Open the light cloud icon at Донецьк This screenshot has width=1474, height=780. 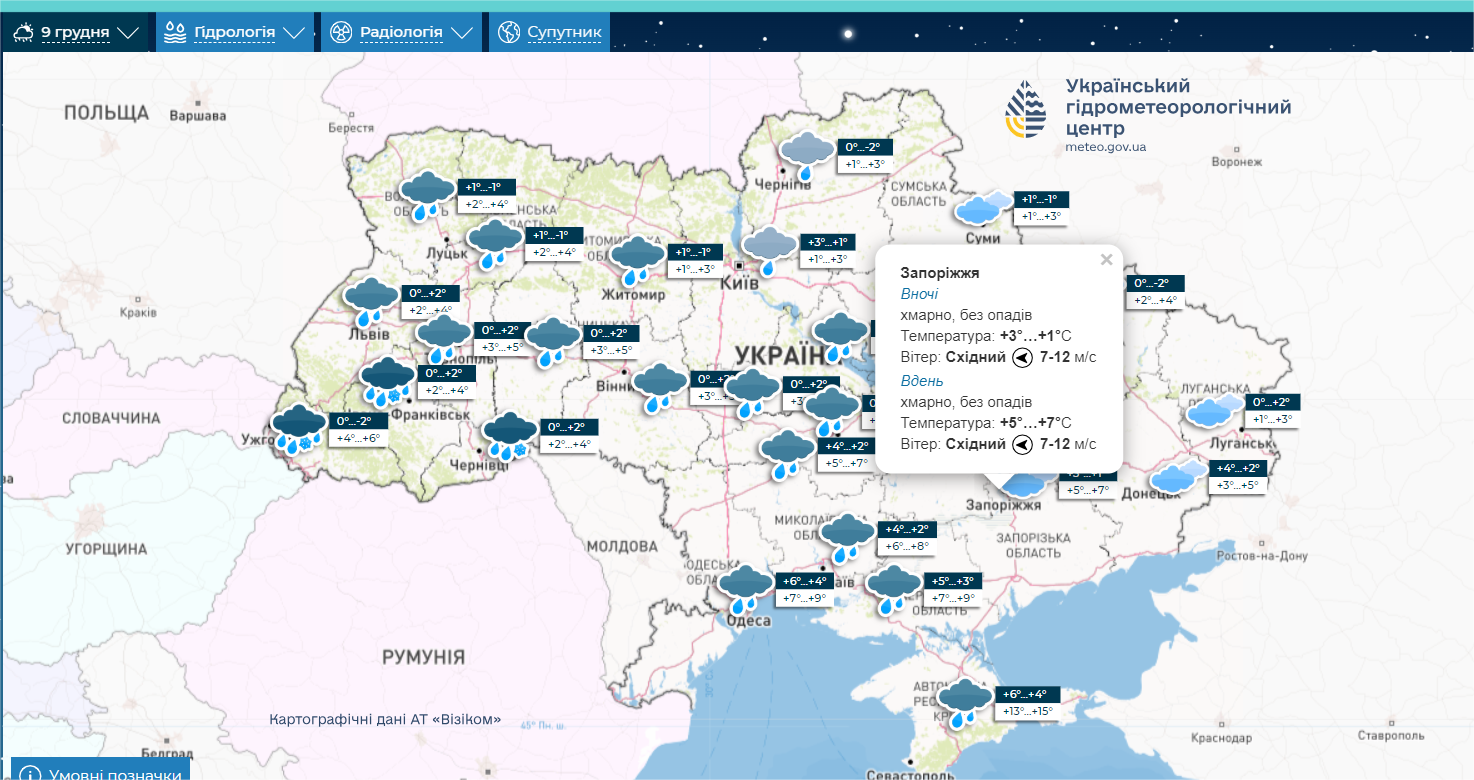click(x=1179, y=477)
